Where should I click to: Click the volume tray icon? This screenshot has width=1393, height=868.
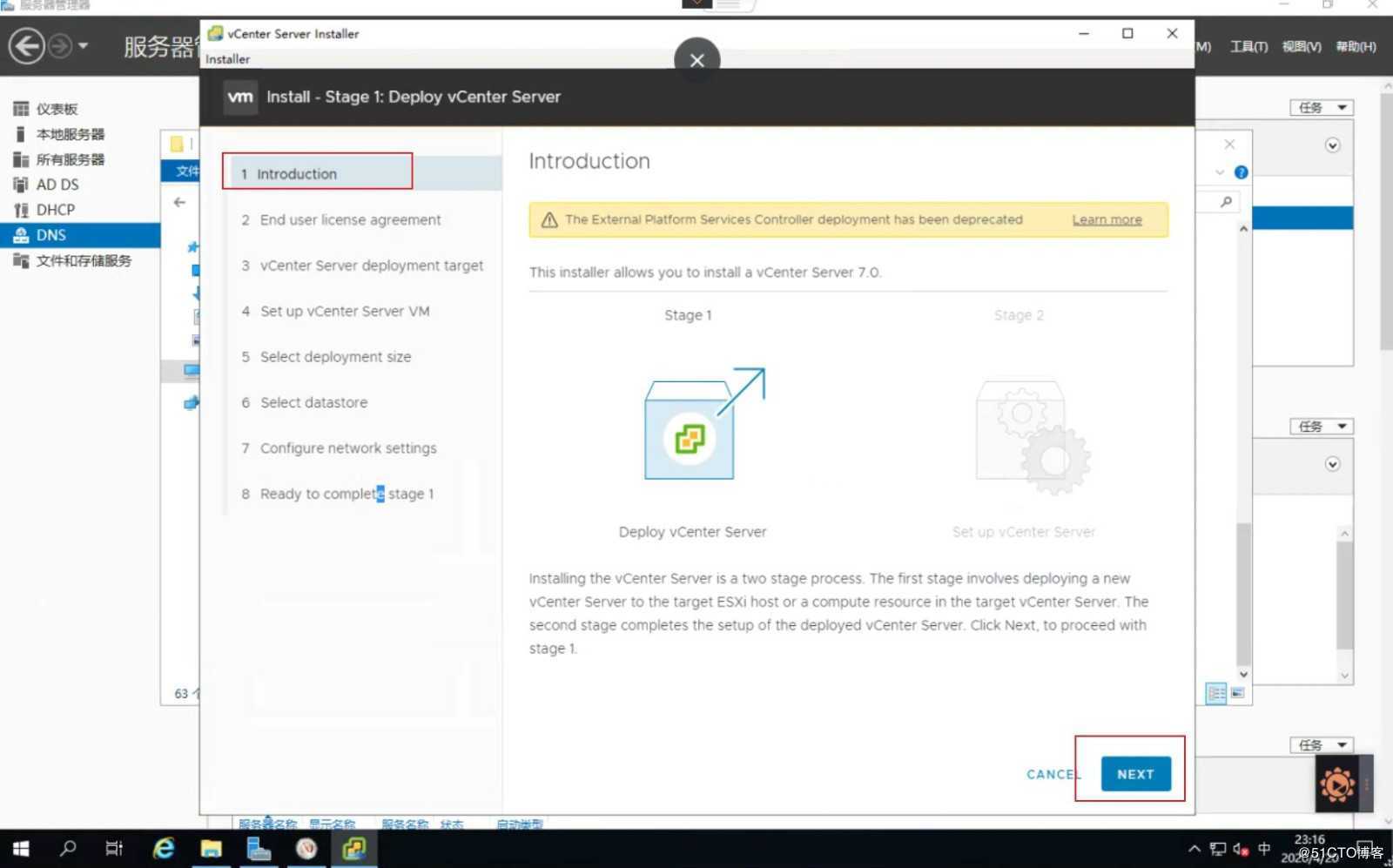[1241, 849]
